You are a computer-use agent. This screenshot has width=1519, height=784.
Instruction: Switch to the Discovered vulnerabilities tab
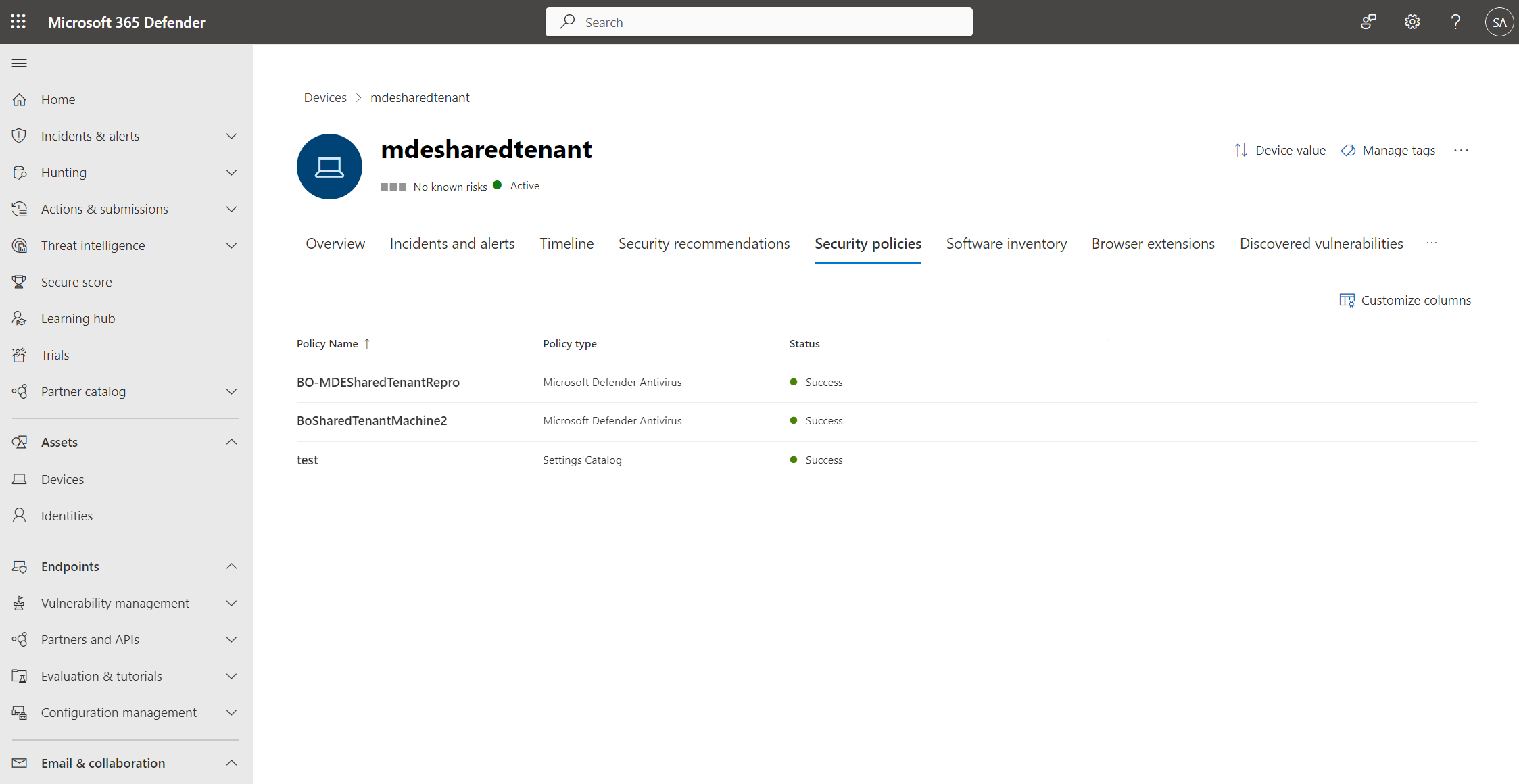1321,242
